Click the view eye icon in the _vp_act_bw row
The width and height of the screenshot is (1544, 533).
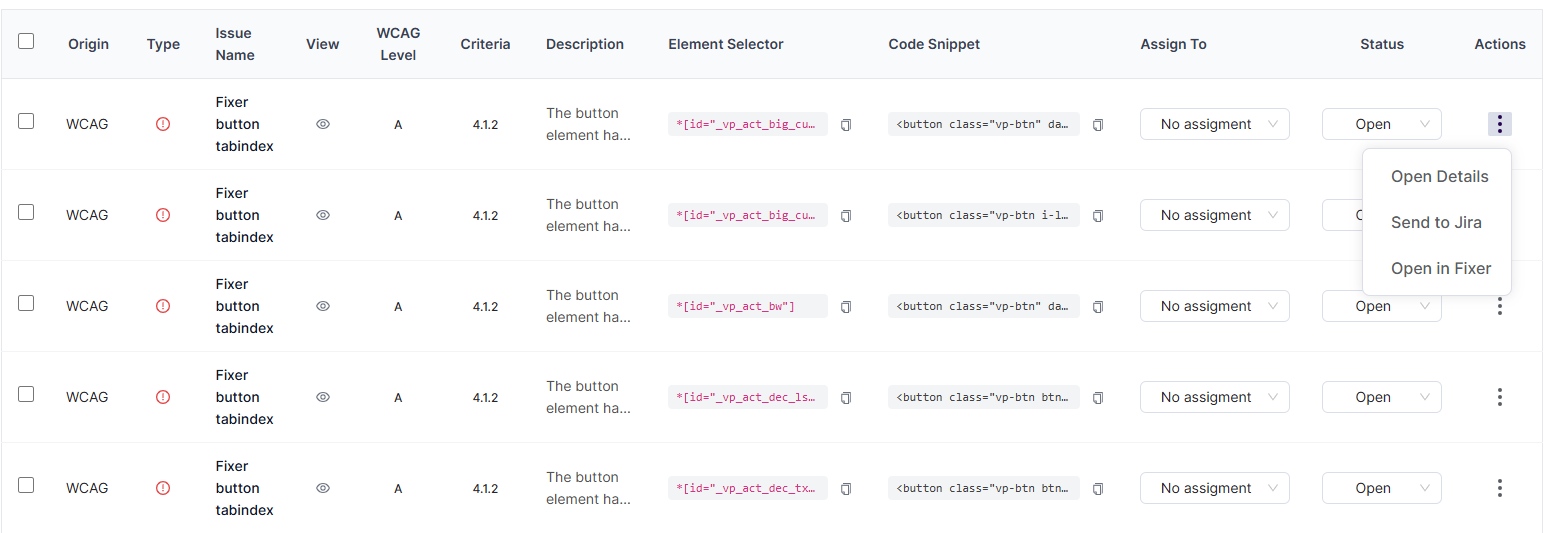pos(323,306)
